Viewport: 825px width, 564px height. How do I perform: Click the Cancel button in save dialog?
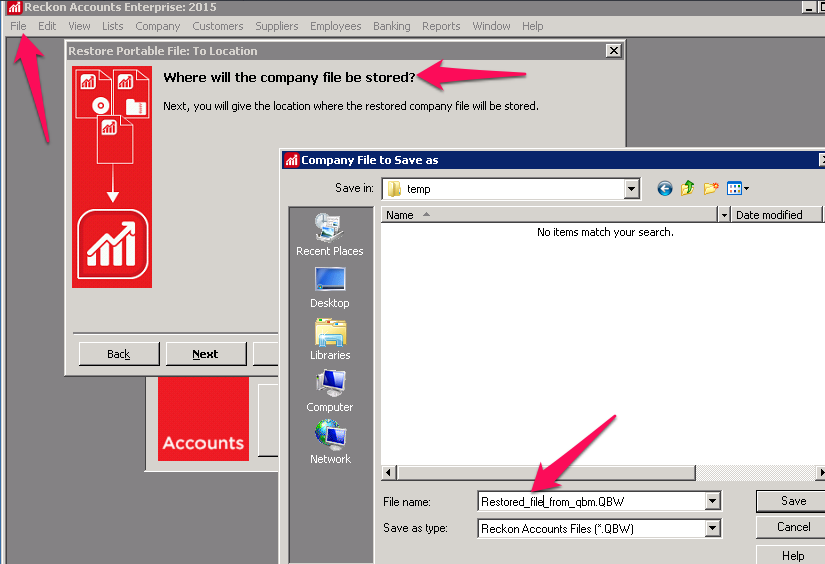pos(793,527)
